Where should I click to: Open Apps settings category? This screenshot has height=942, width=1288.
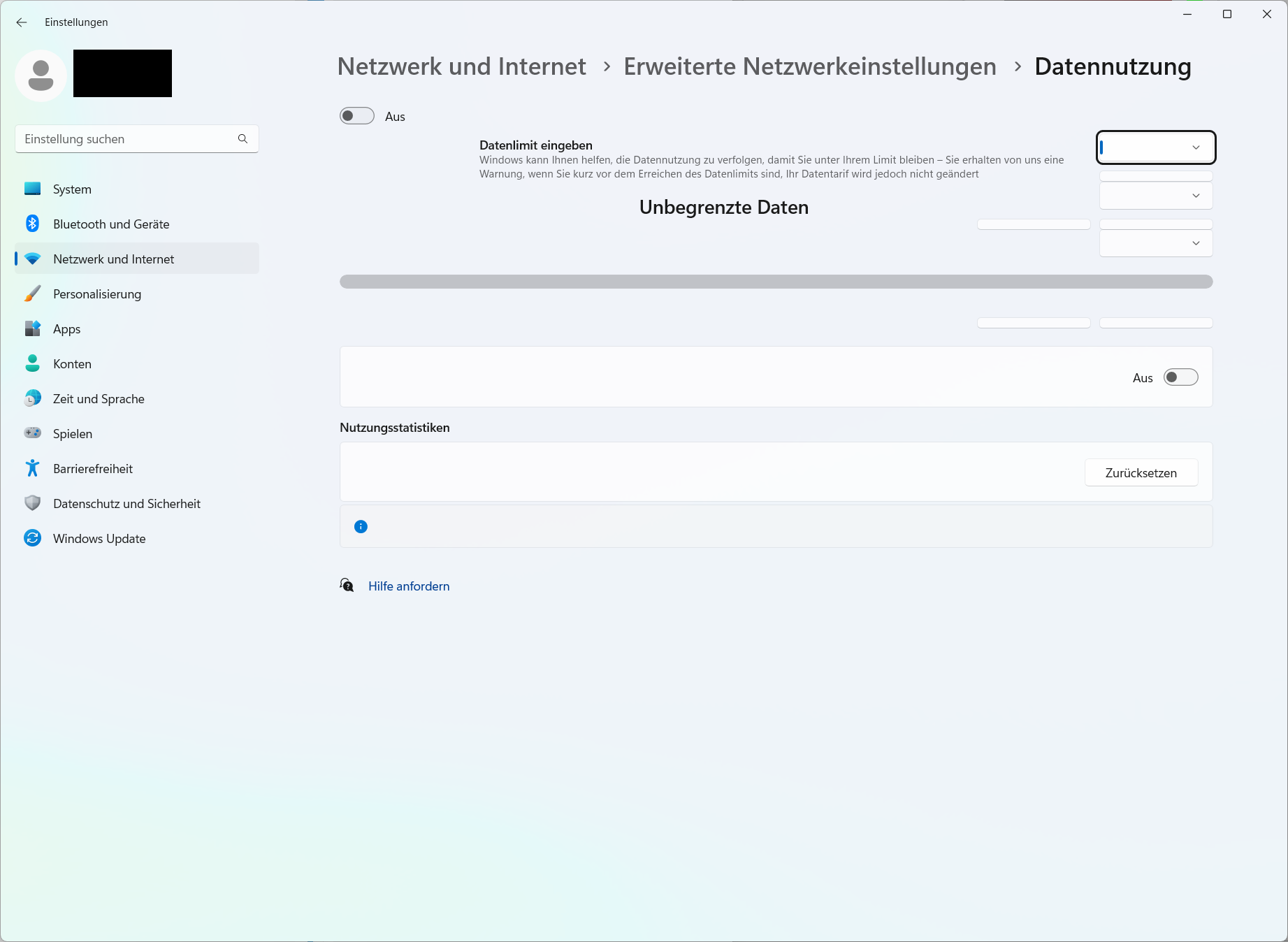pyautogui.click(x=137, y=328)
